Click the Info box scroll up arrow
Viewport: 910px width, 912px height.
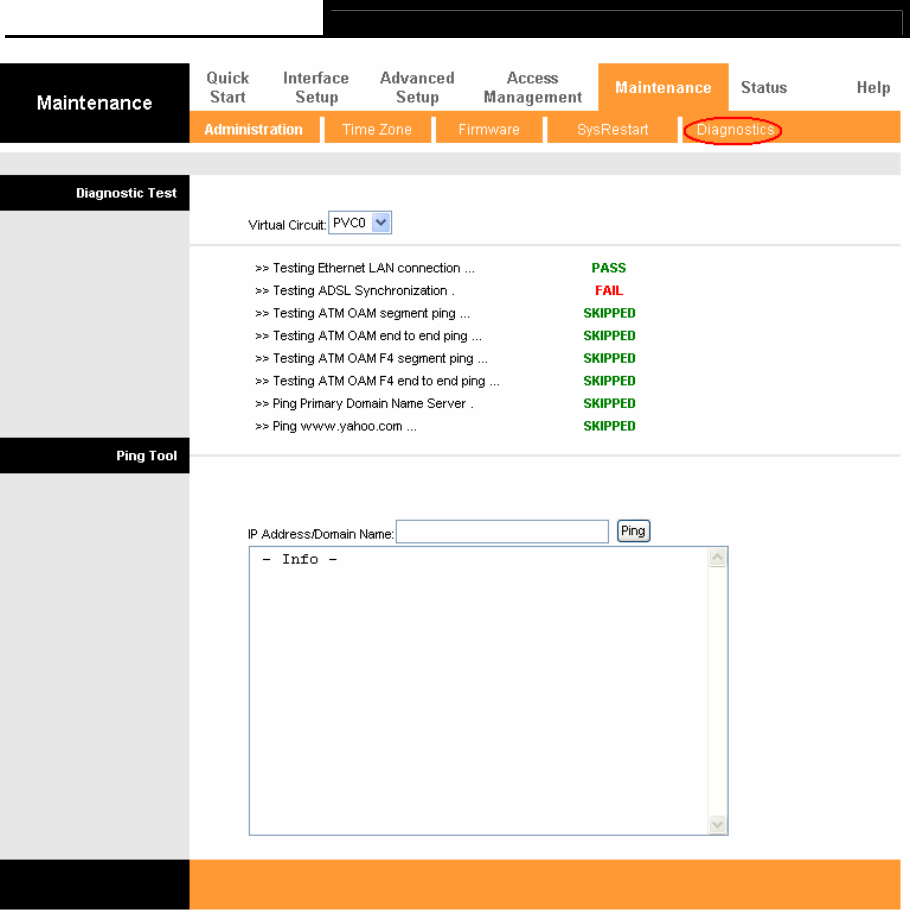pos(718,558)
